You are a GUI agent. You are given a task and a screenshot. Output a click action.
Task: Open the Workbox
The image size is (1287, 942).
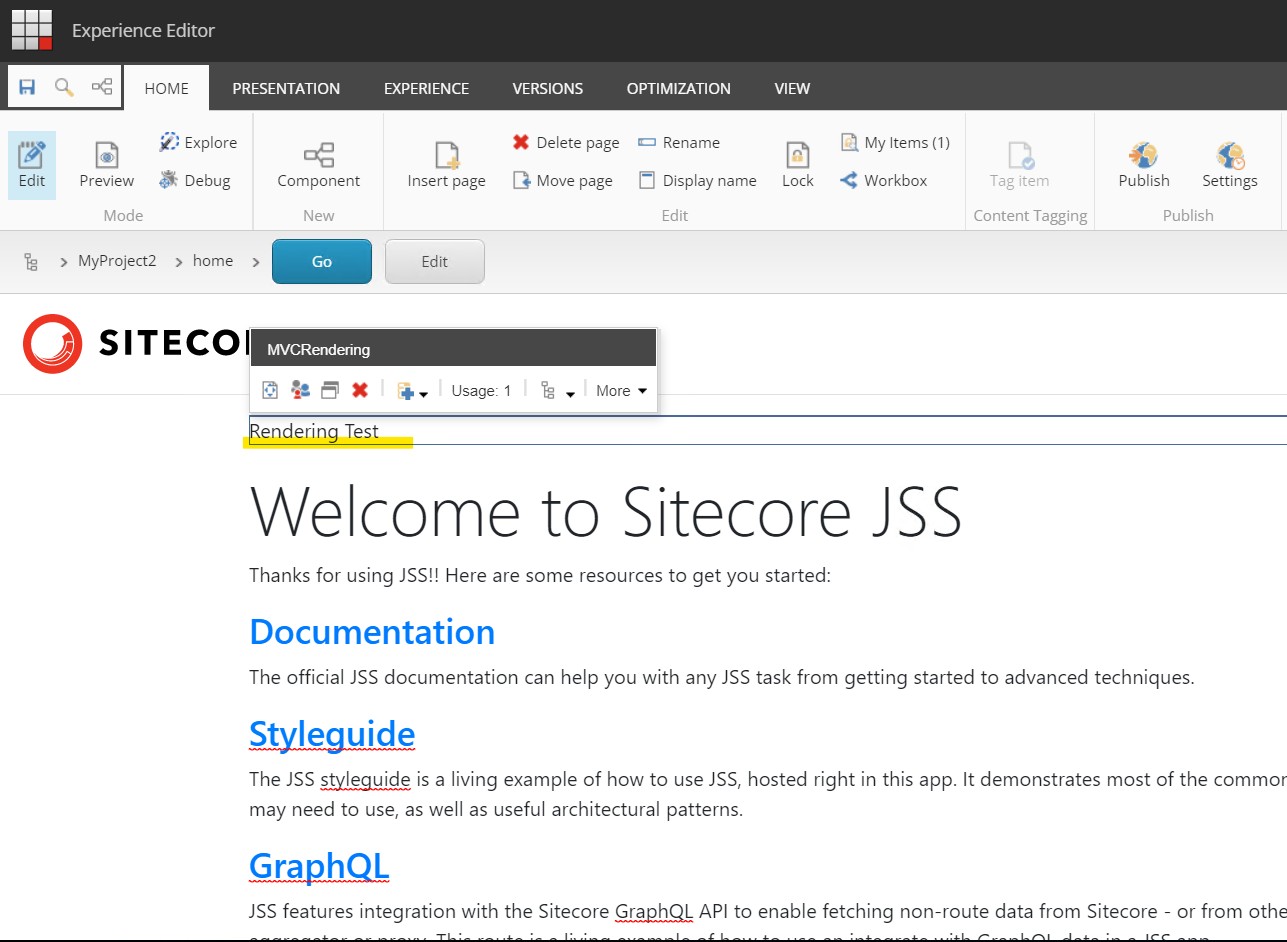pos(884,181)
